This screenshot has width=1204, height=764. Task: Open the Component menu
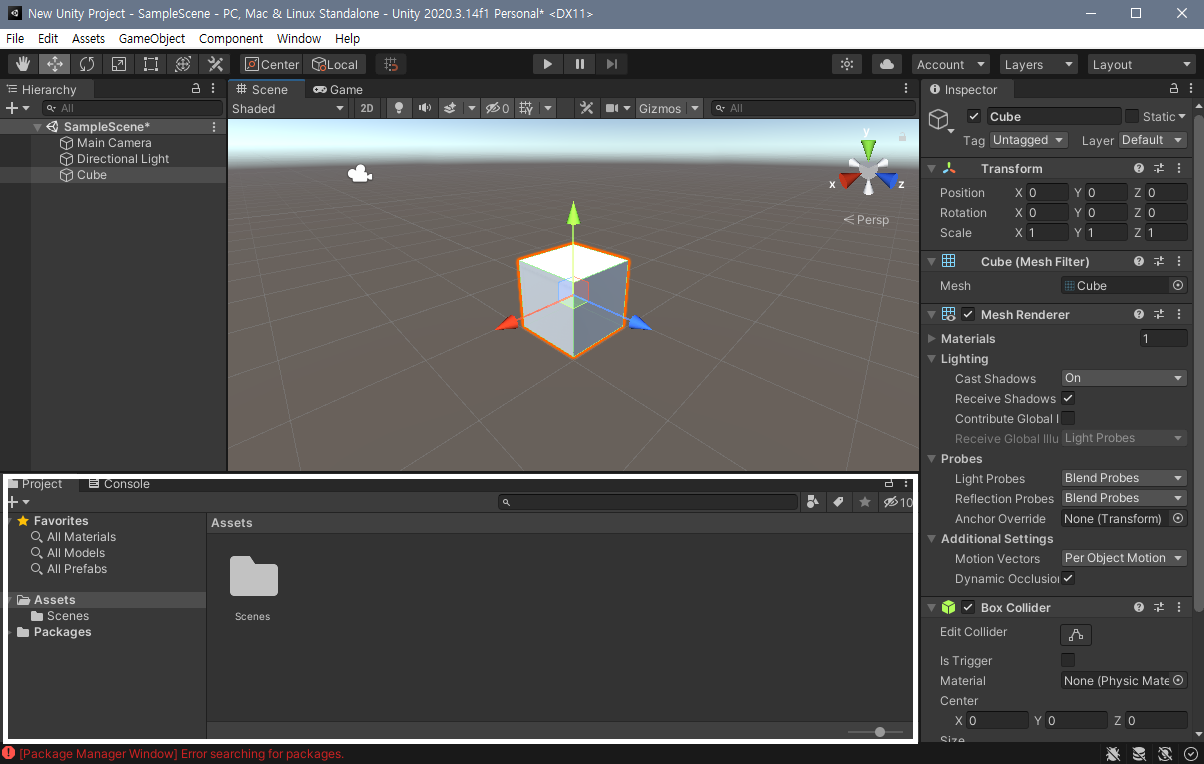231,38
